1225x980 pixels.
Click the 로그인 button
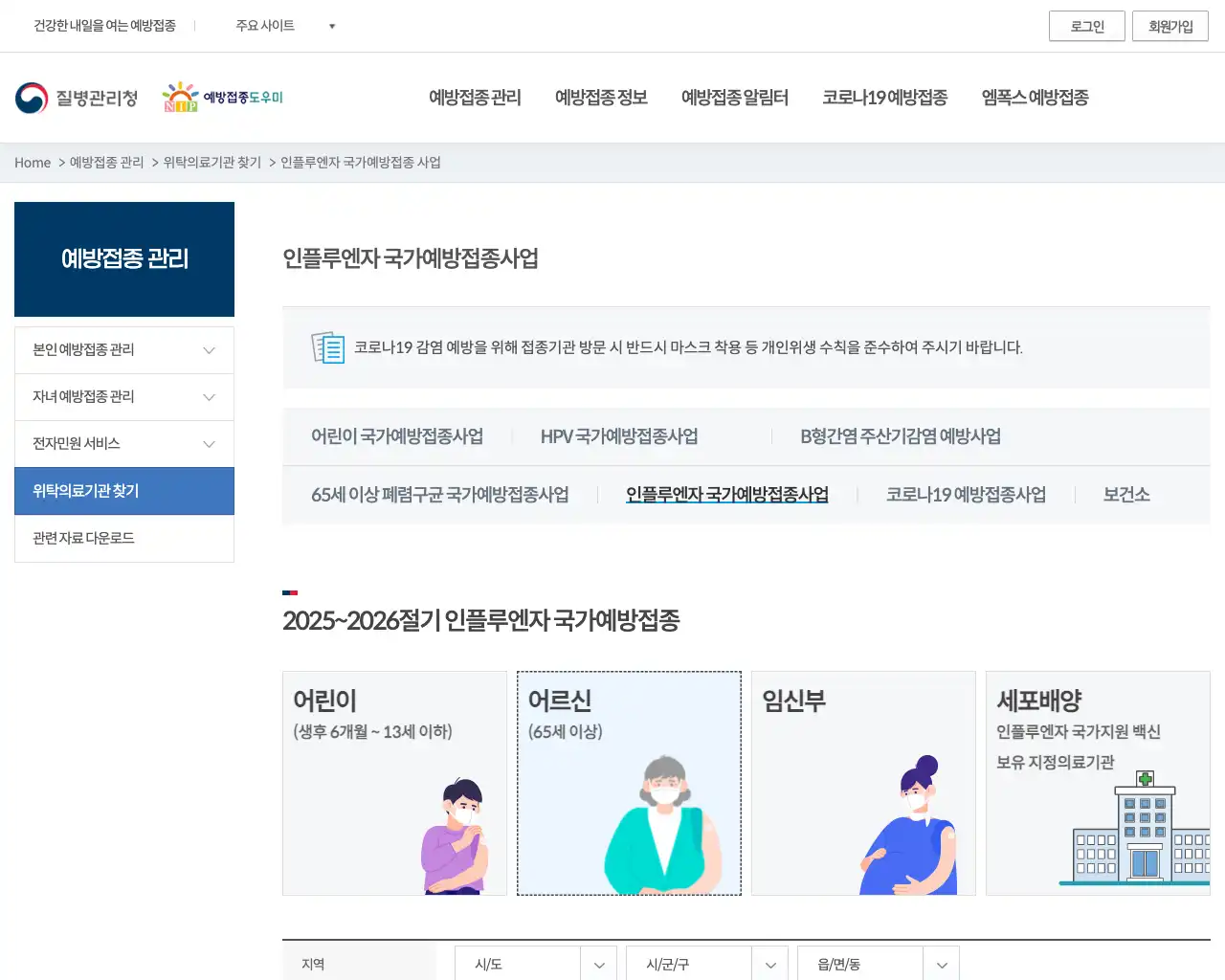coord(1087,26)
